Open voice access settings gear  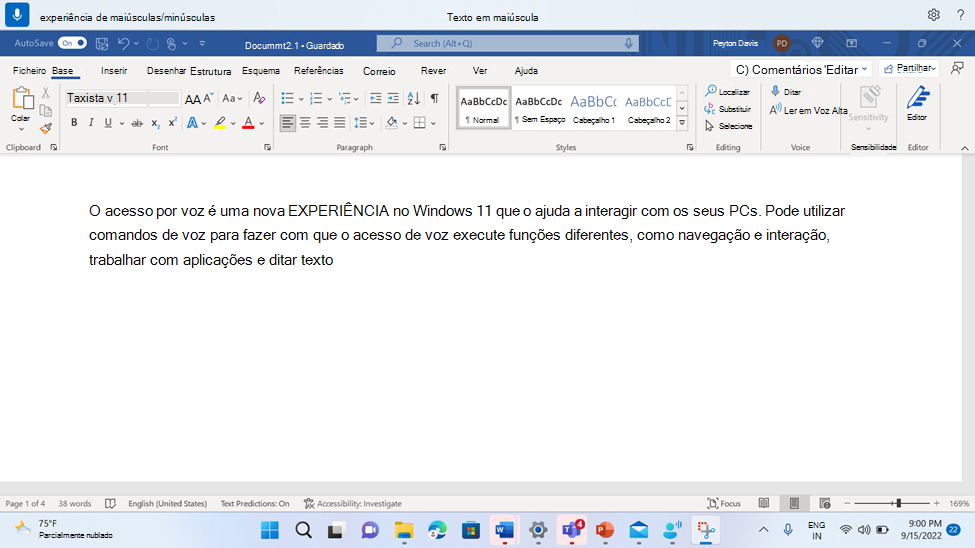(x=933, y=15)
